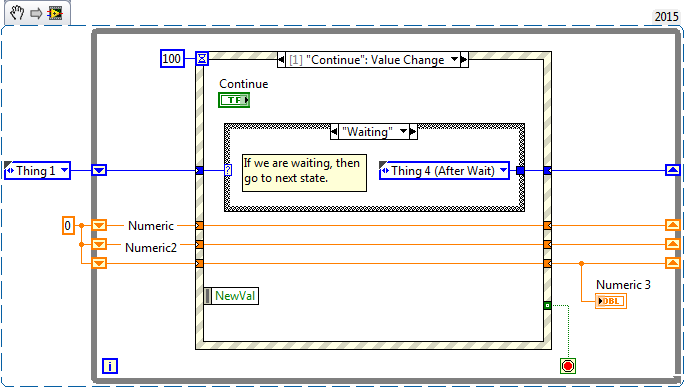Go to previous event case with left arrow
The width and height of the screenshot is (685, 388).
pyautogui.click(x=281, y=60)
